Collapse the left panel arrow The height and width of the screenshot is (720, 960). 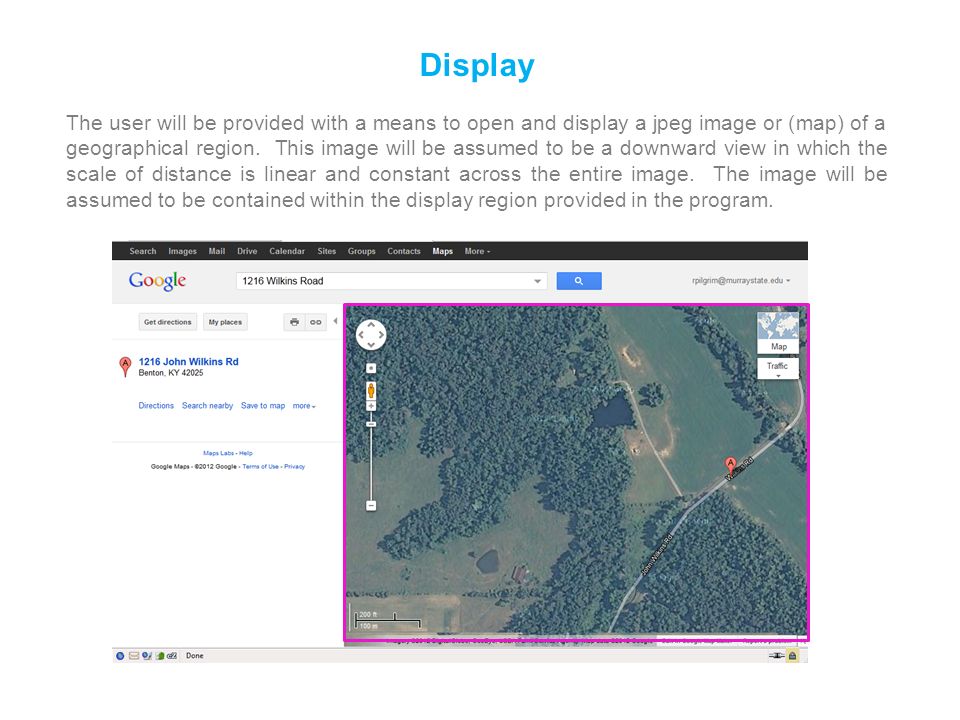(335, 321)
